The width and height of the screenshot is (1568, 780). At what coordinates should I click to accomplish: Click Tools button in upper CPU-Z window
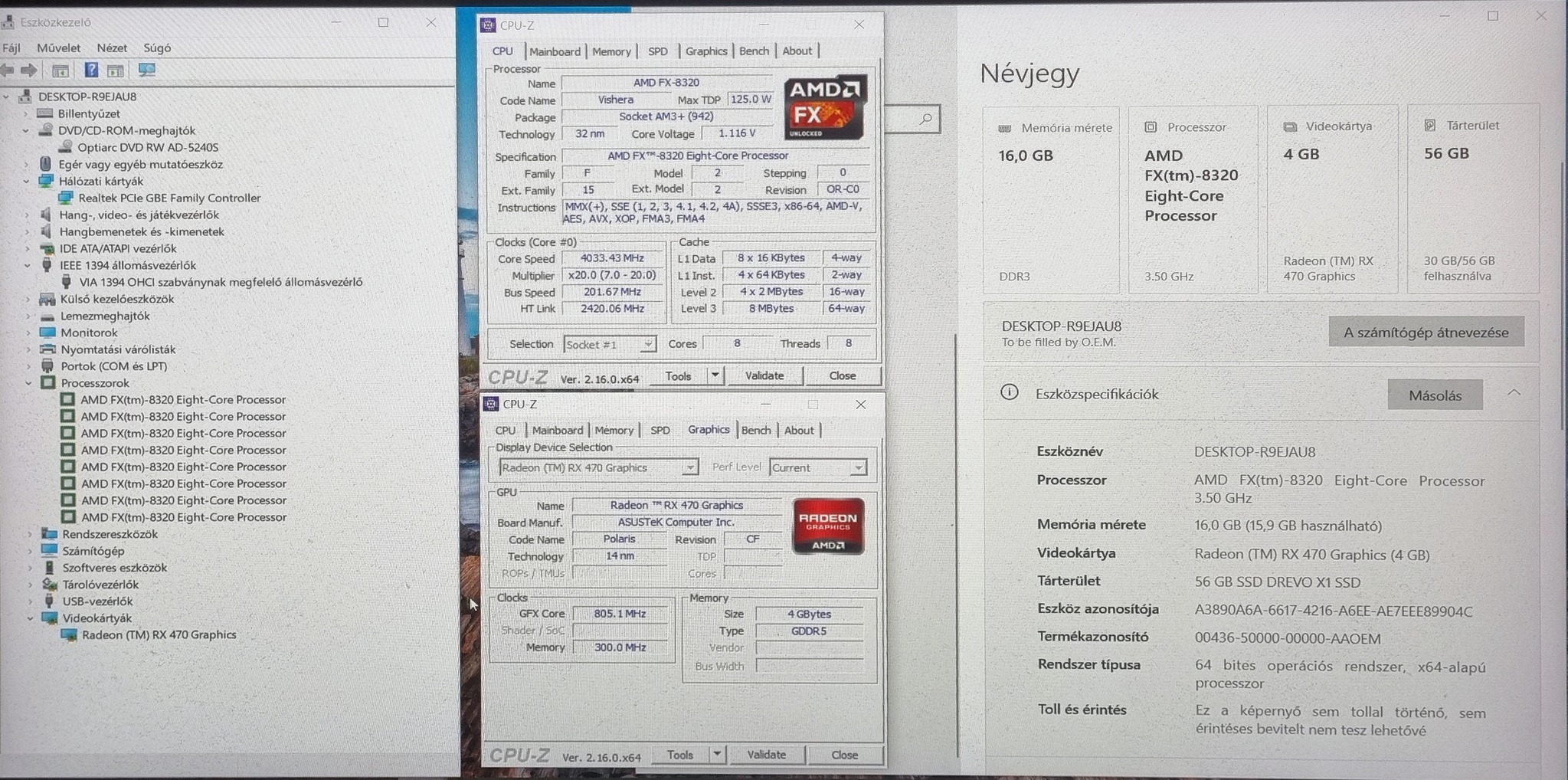coord(678,375)
